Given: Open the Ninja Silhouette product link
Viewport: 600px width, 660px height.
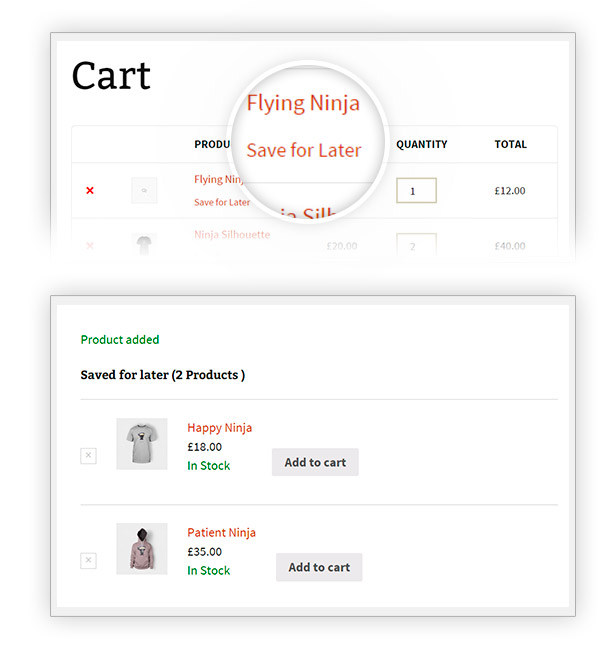Looking at the screenshot, I should 231,235.
